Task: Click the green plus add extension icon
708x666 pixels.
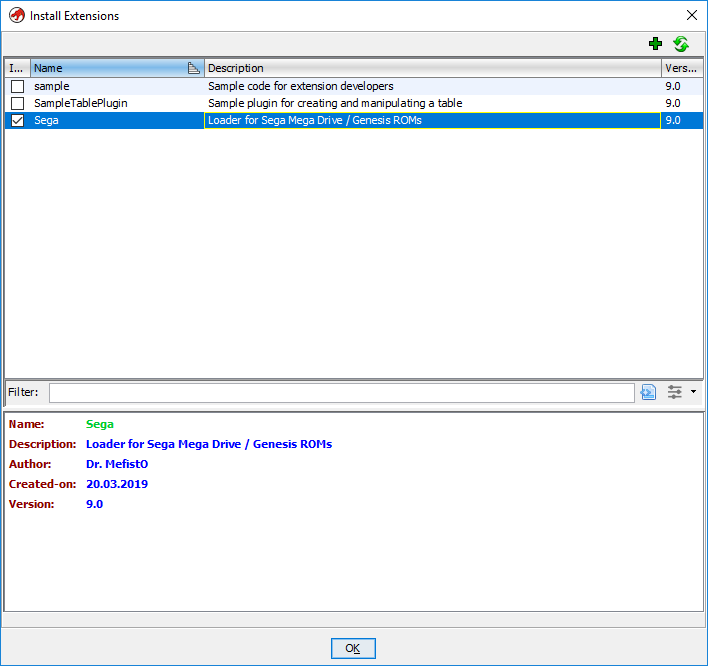Action: point(655,44)
